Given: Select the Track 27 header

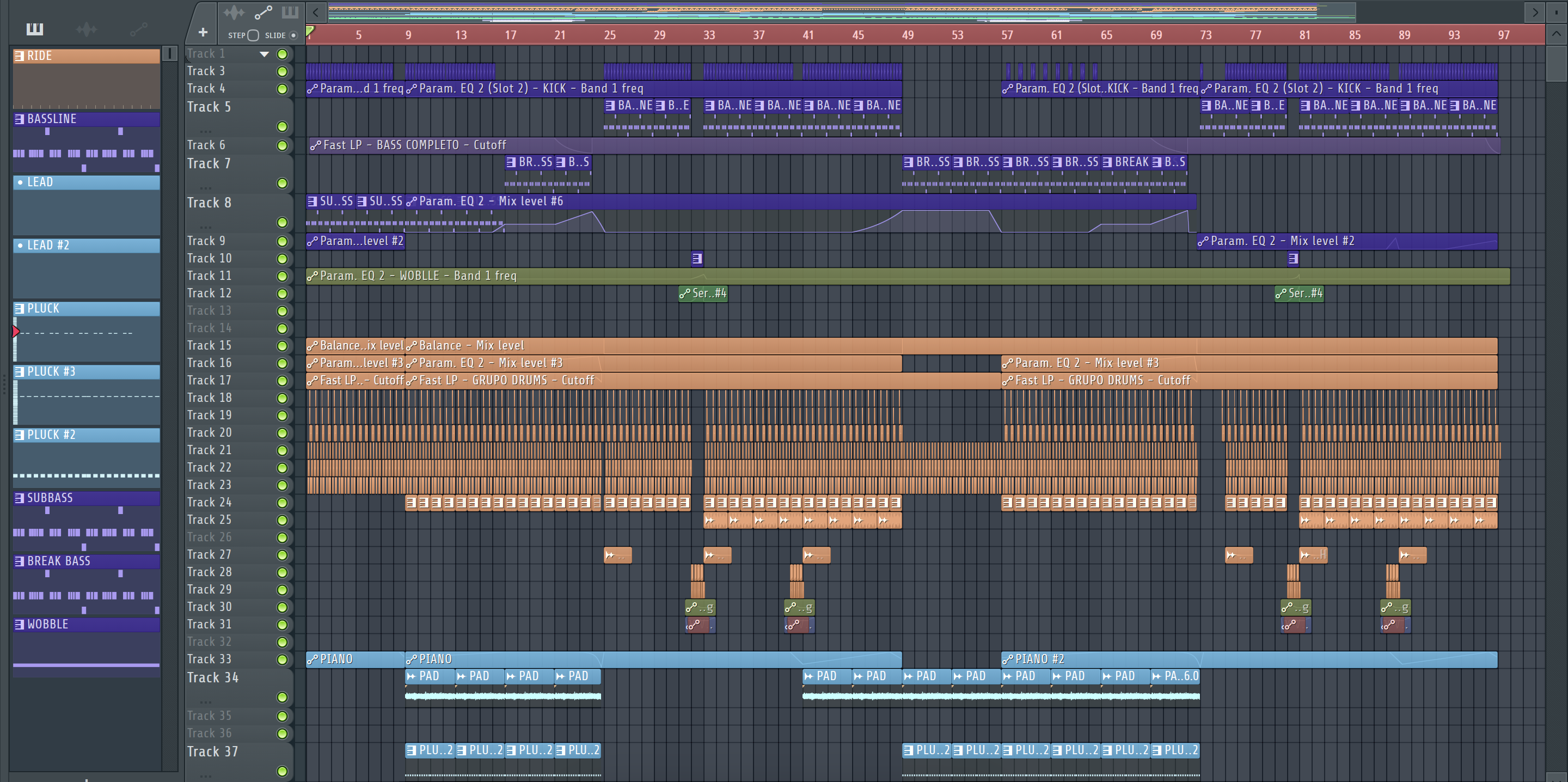Looking at the screenshot, I should 239,555.
